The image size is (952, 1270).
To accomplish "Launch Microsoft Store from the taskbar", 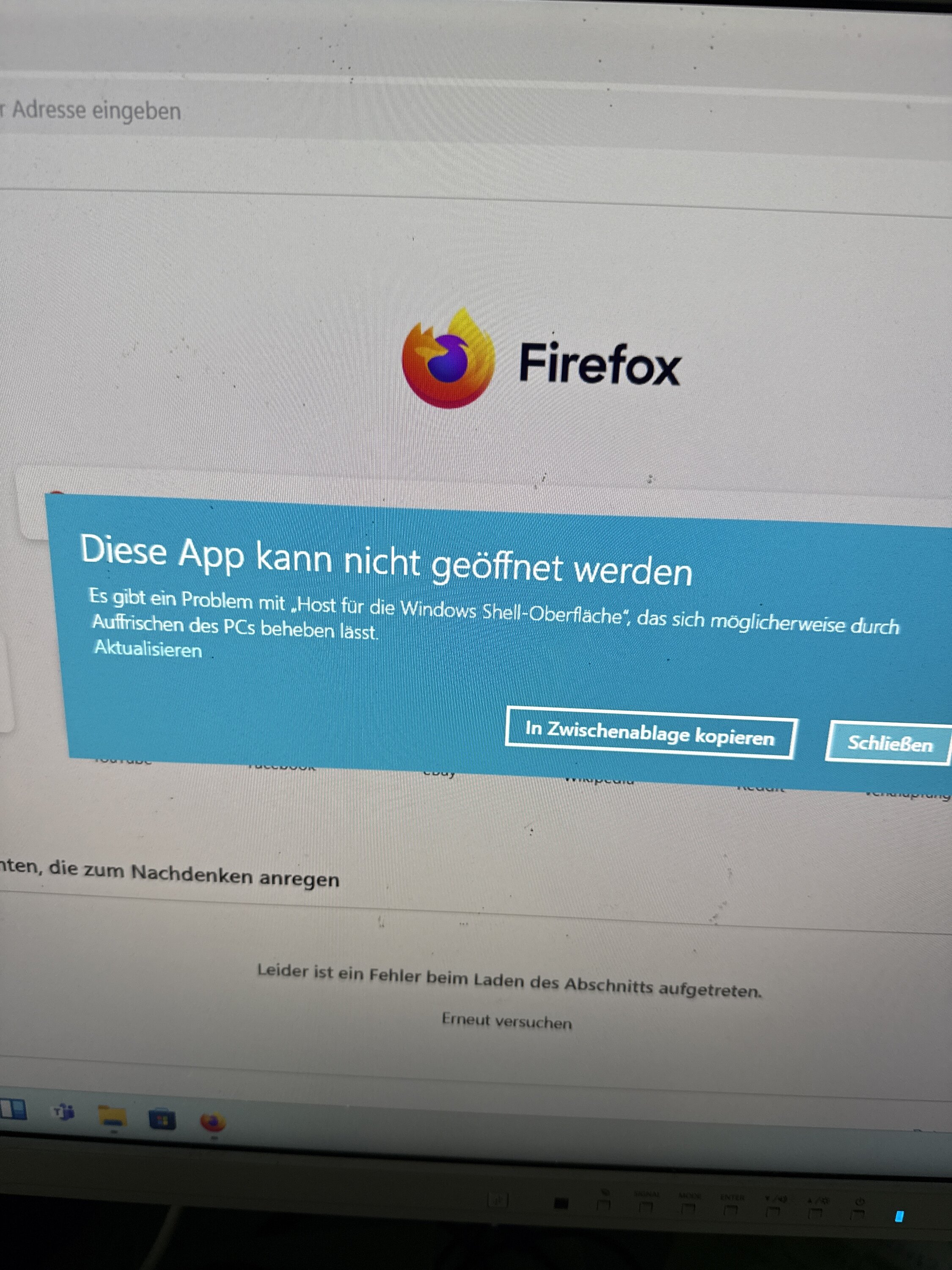I will point(162,1119).
